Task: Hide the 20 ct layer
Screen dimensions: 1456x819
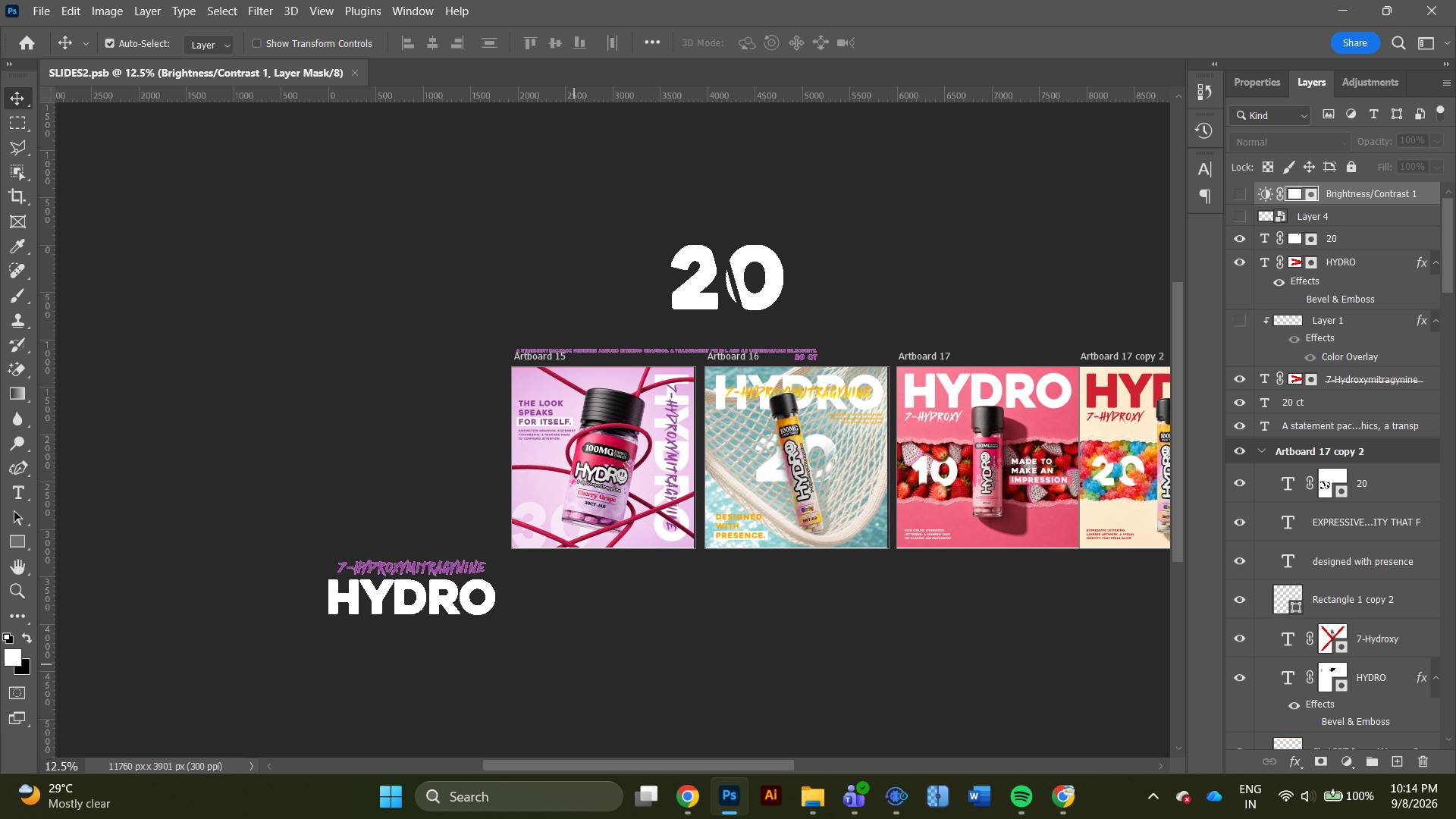Action: coord(1240,403)
